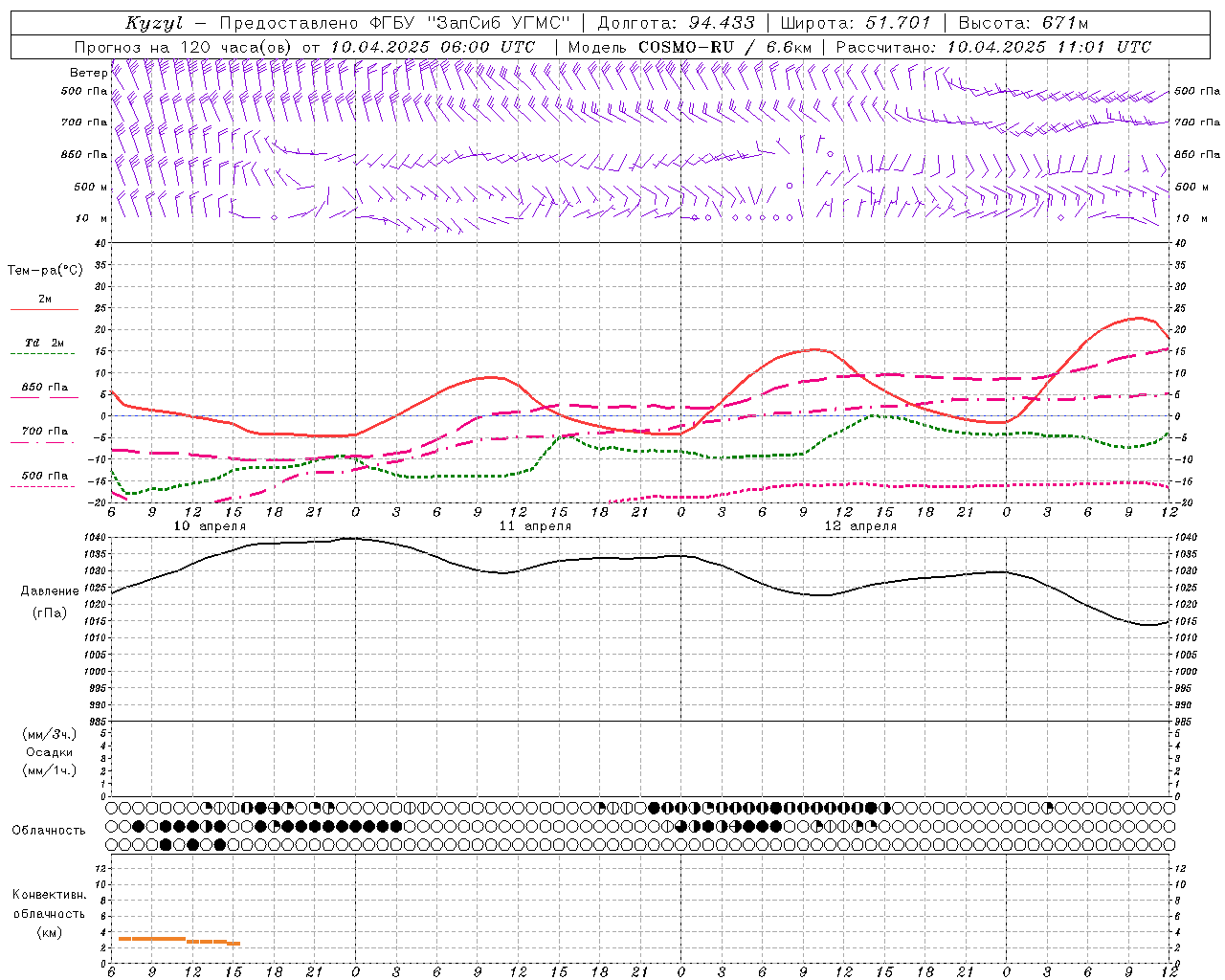1225x980 pixels.
Task: Click the 850 гПа level label left of wind barbs
Action: click(84, 154)
